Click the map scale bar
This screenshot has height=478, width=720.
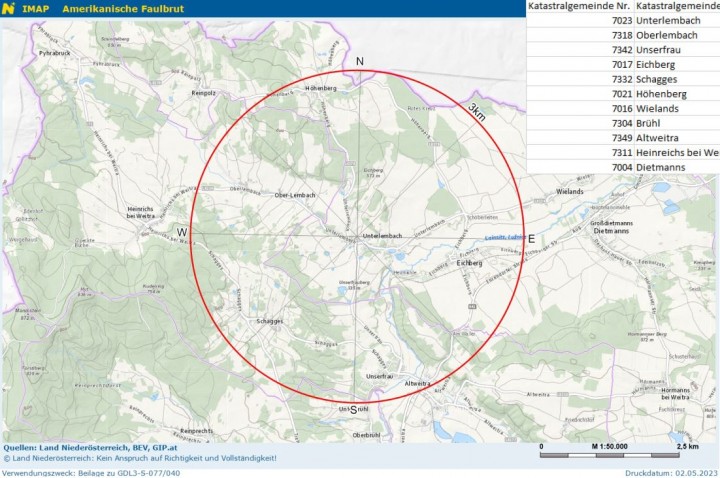tap(610, 456)
